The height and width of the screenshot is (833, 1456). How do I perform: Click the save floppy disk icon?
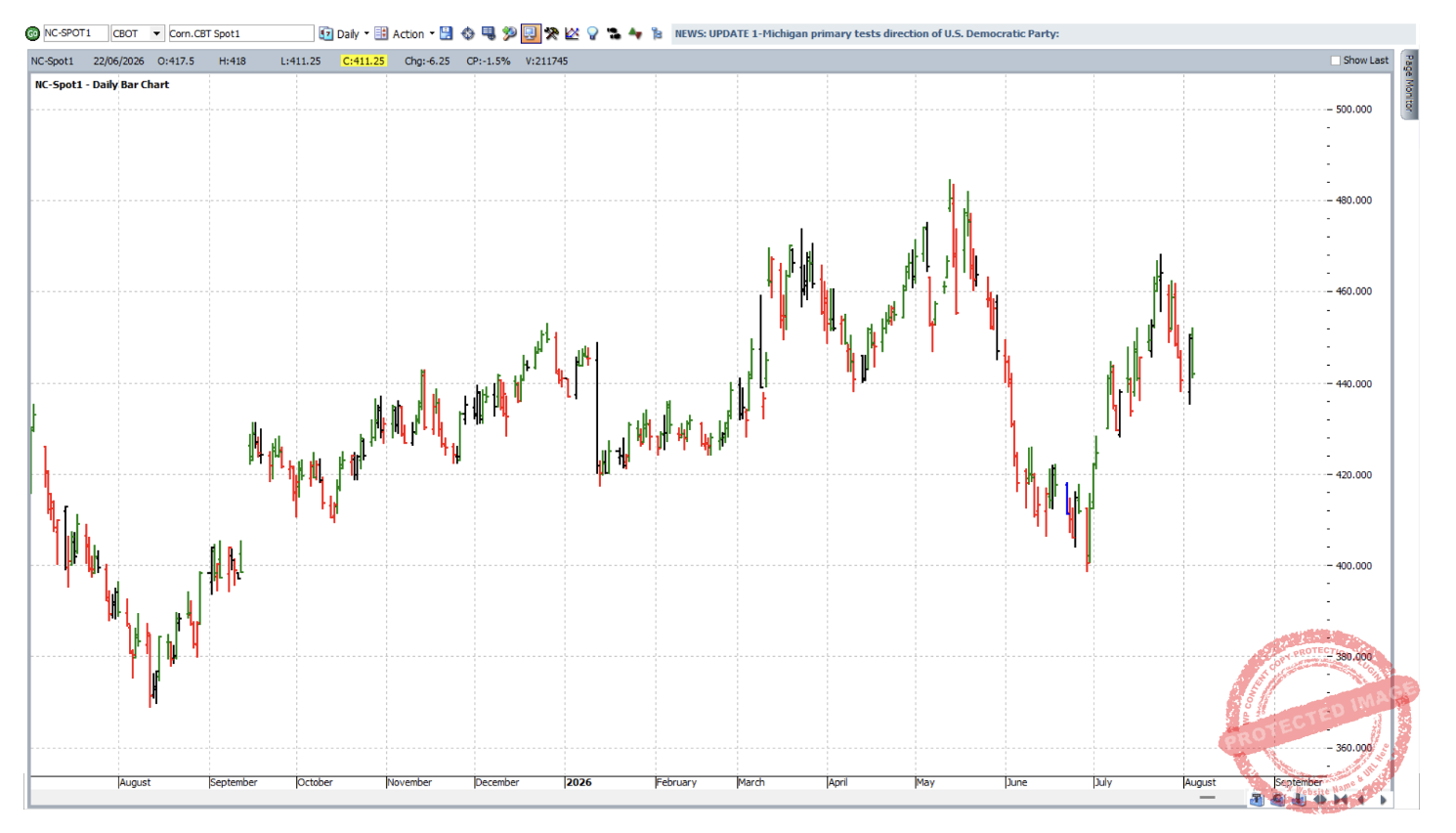pos(447,33)
